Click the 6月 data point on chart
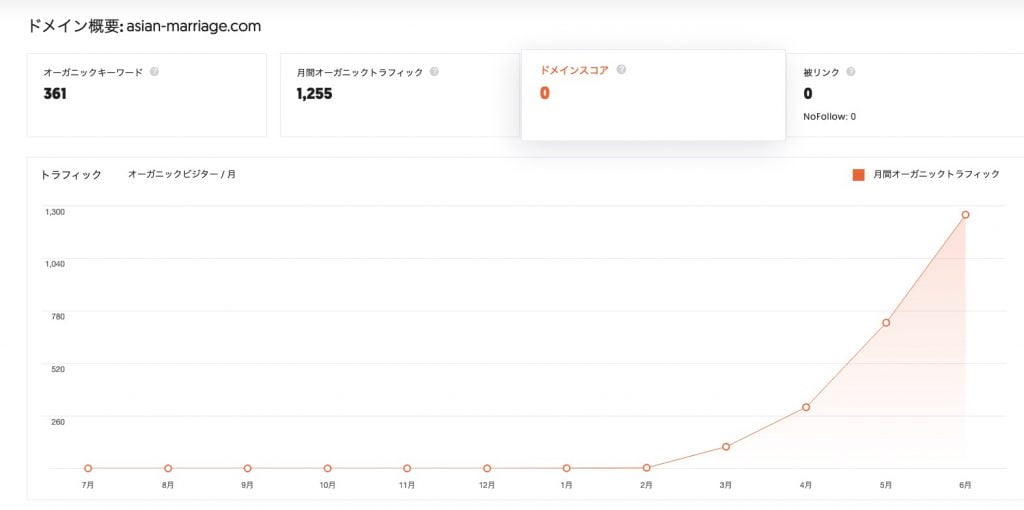Viewport: 1024px width, 510px height. 965,215
